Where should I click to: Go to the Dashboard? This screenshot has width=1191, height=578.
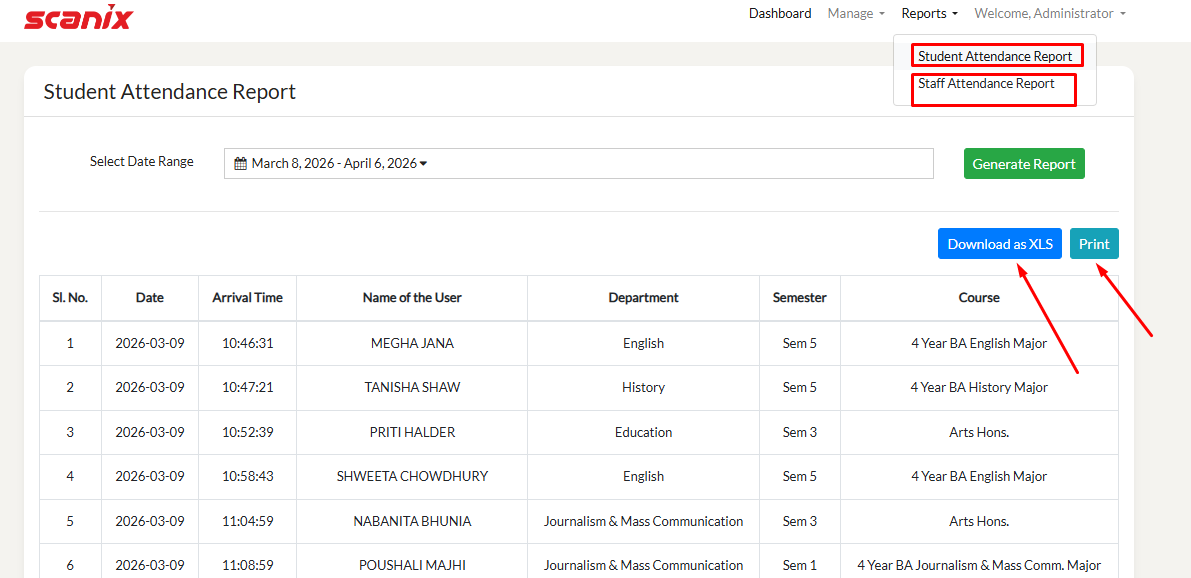click(780, 14)
